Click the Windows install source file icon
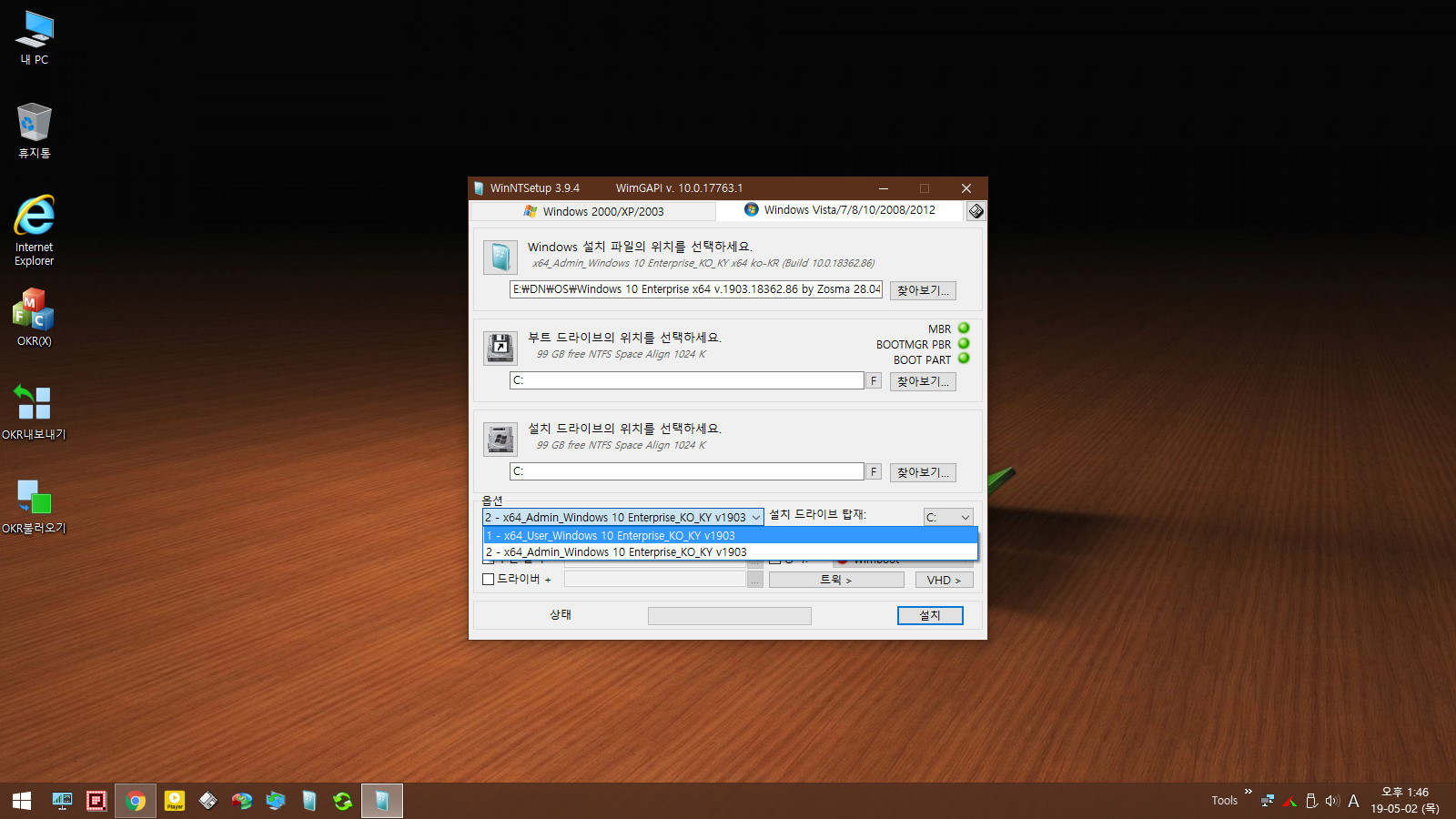 [x=500, y=258]
